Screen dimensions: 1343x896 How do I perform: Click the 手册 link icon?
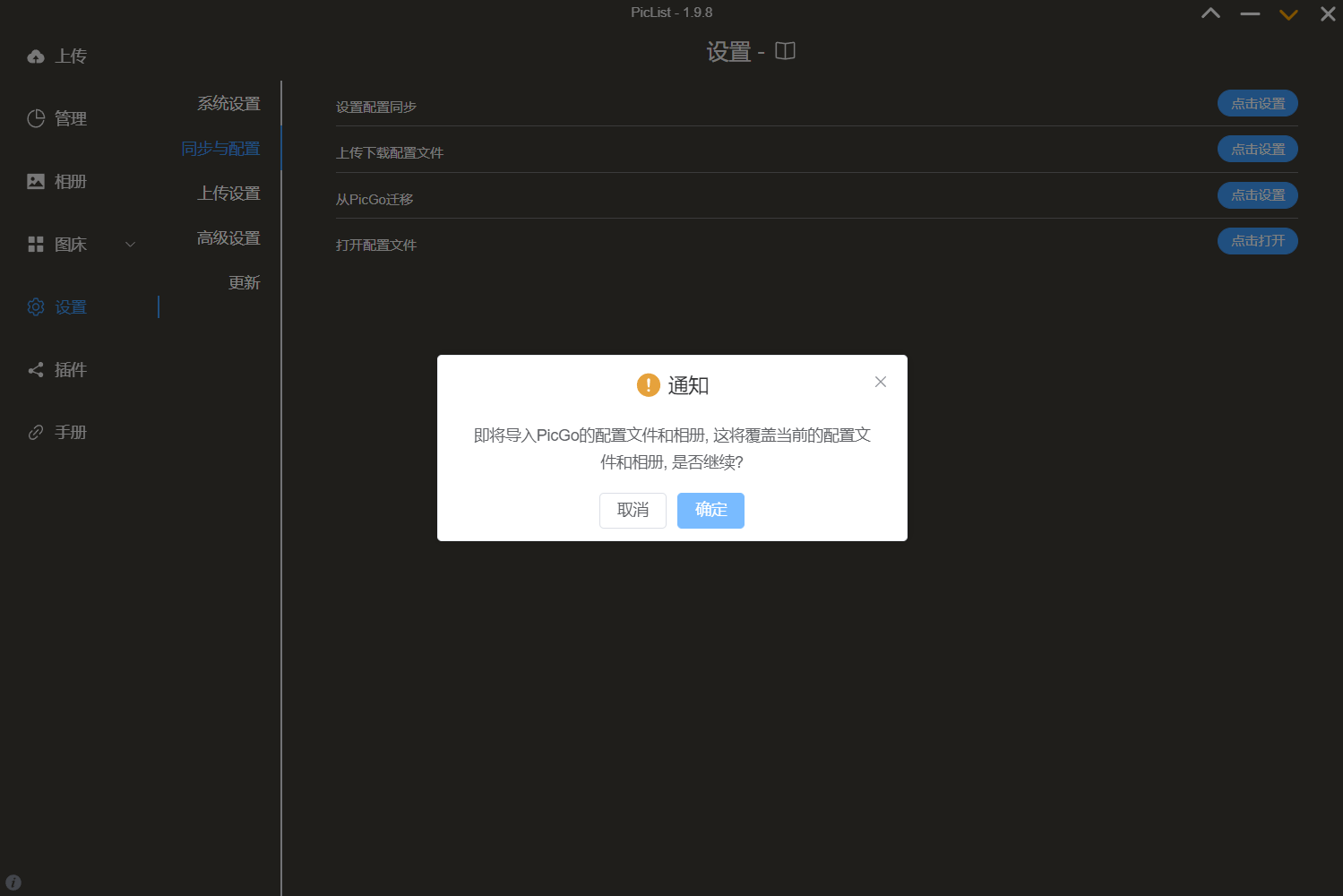(x=36, y=432)
